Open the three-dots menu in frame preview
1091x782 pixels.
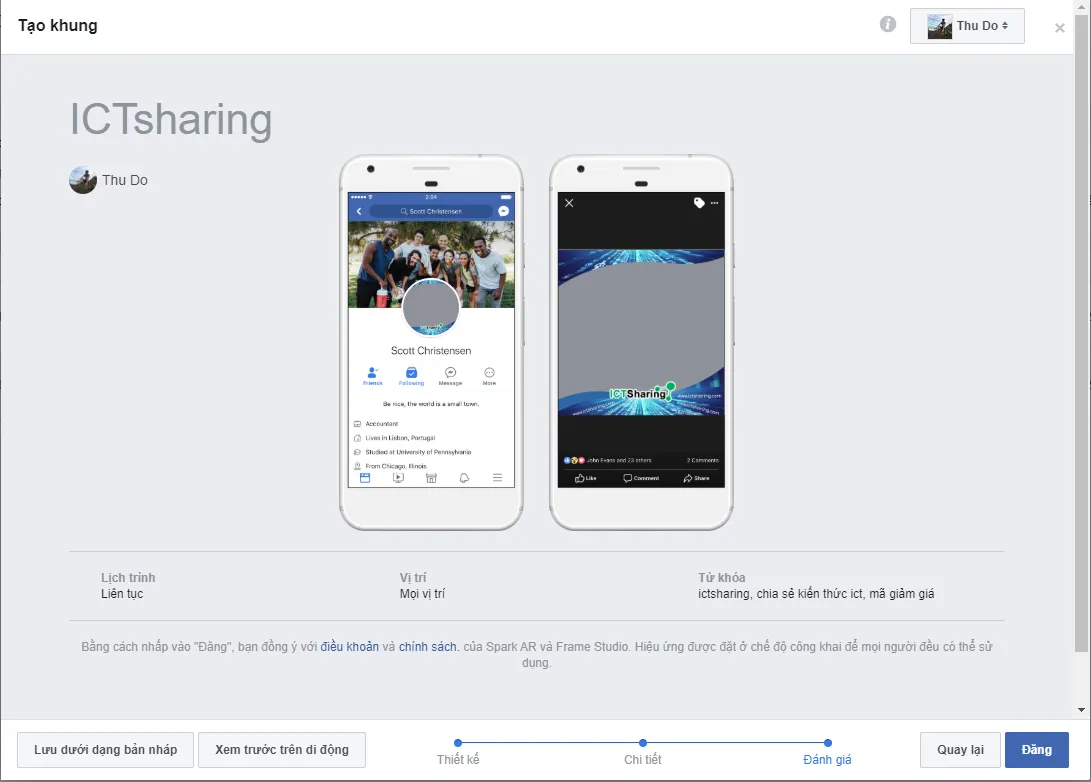[x=716, y=203]
